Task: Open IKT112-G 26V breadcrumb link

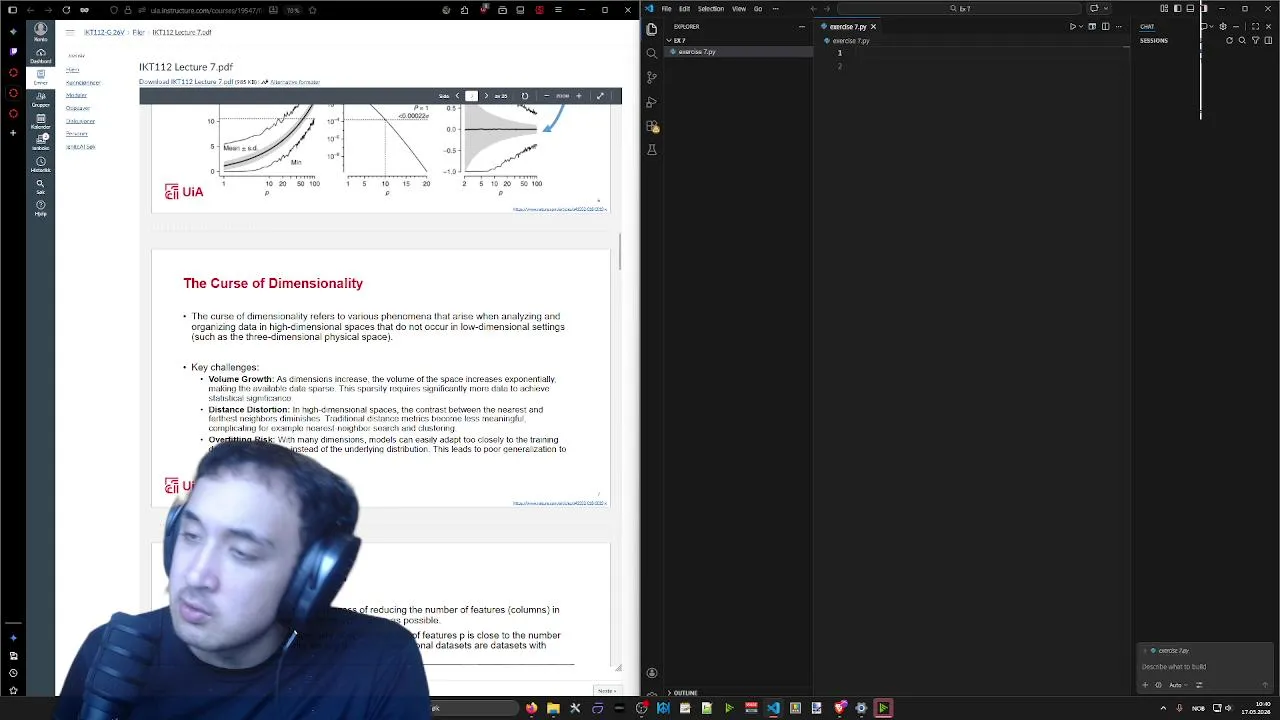Action: [x=104, y=33]
